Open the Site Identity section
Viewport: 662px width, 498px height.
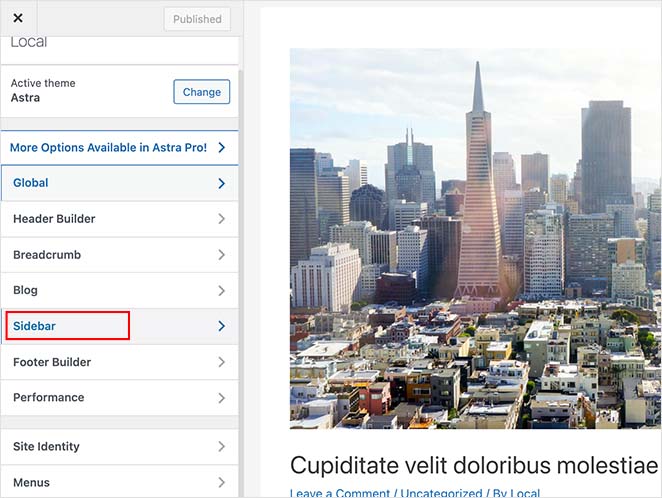pyautogui.click(x=46, y=446)
